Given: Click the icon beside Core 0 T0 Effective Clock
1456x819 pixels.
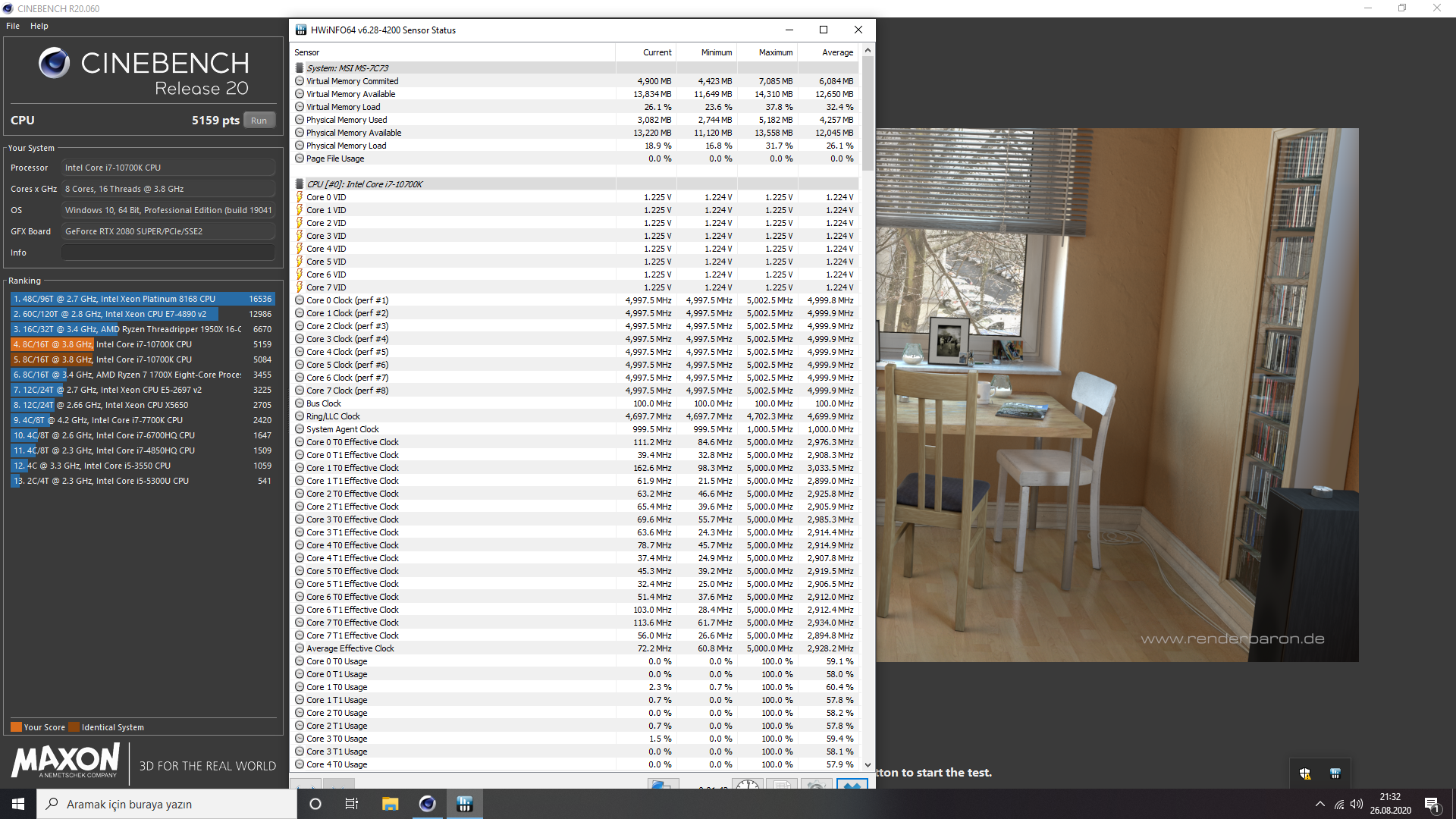Looking at the screenshot, I should [x=300, y=442].
